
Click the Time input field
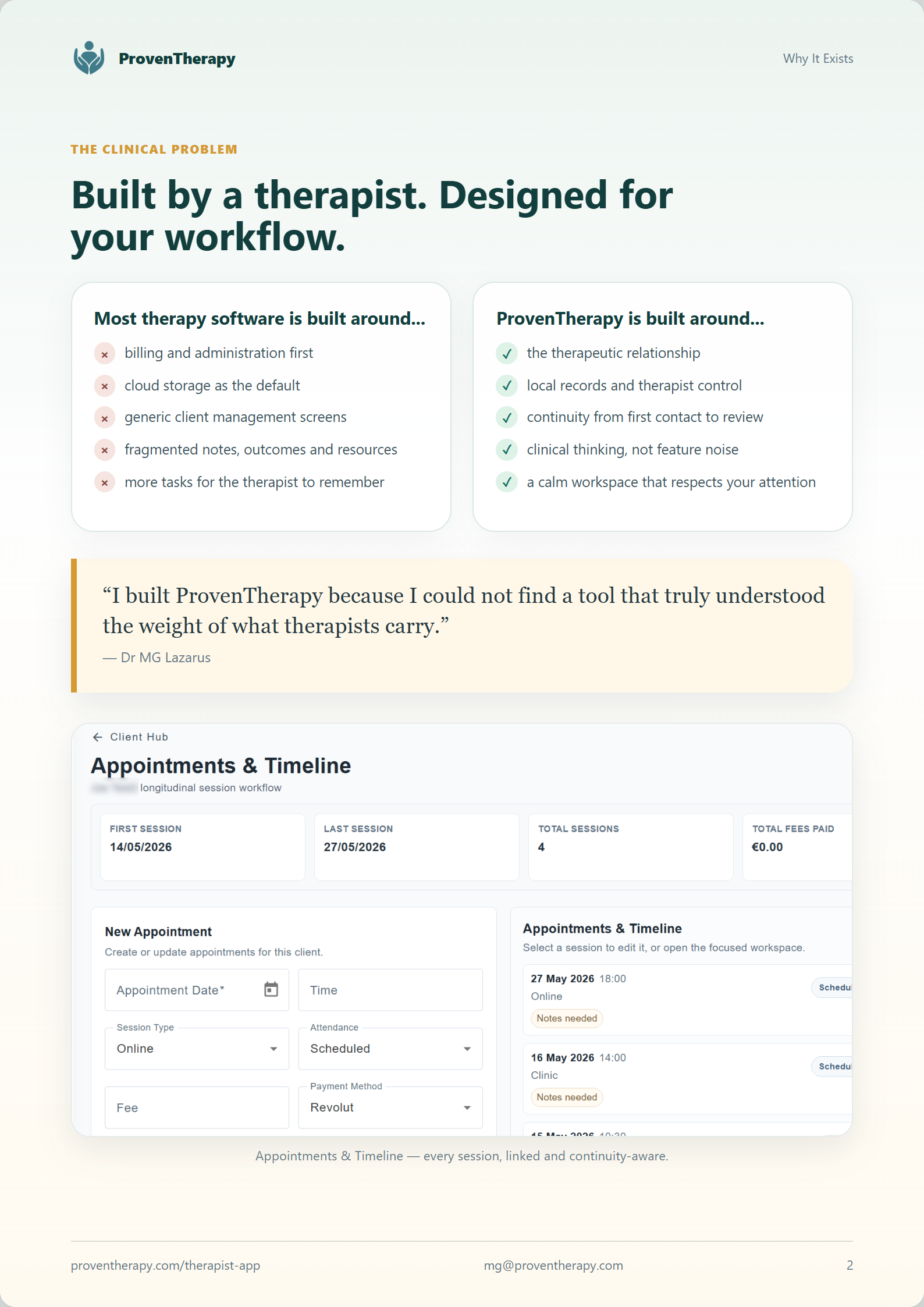point(390,990)
